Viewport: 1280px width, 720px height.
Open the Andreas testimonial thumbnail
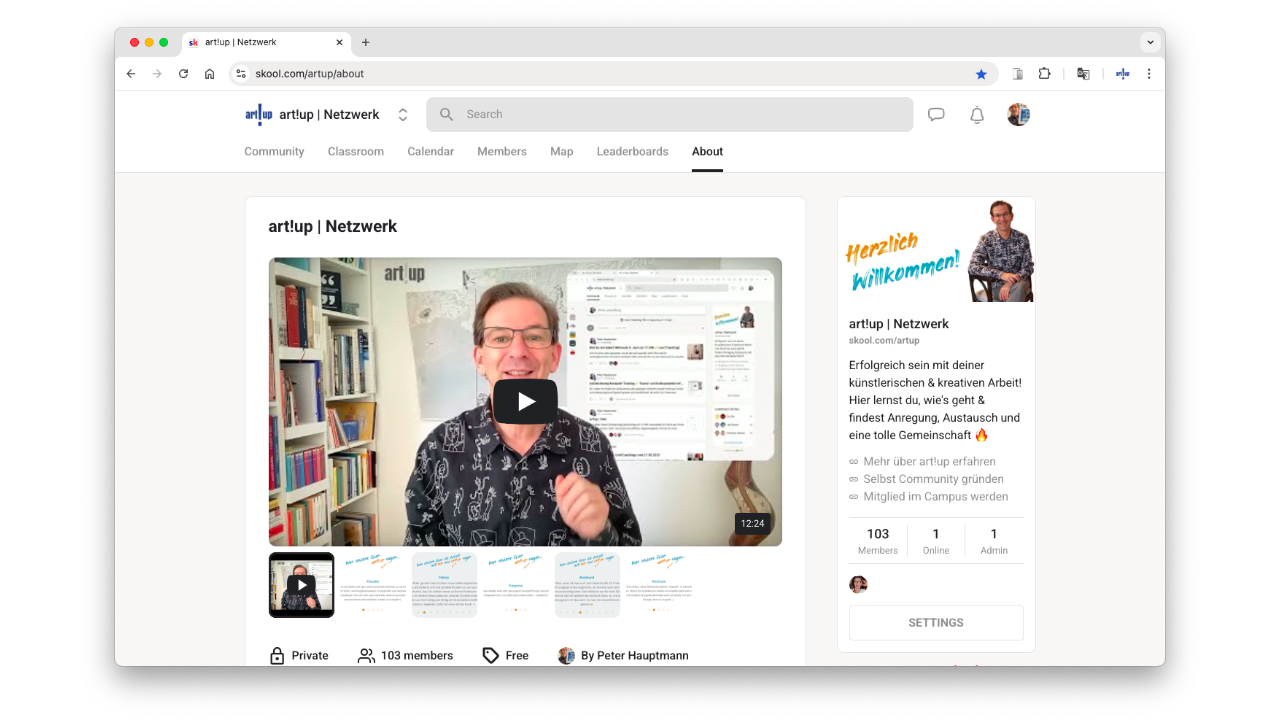(x=659, y=585)
